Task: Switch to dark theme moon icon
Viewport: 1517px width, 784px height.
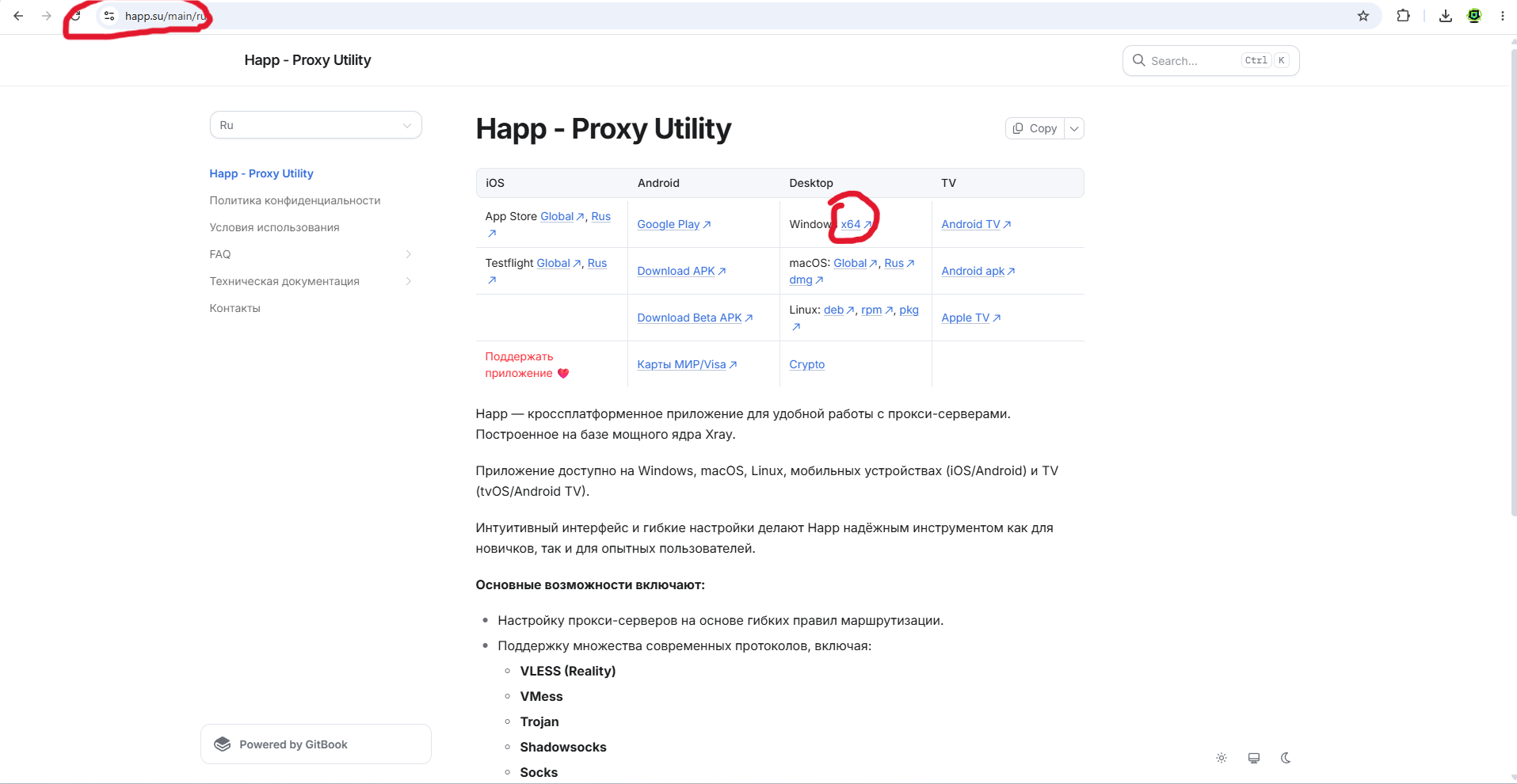Action: pyautogui.click(x=1286, y=758)
